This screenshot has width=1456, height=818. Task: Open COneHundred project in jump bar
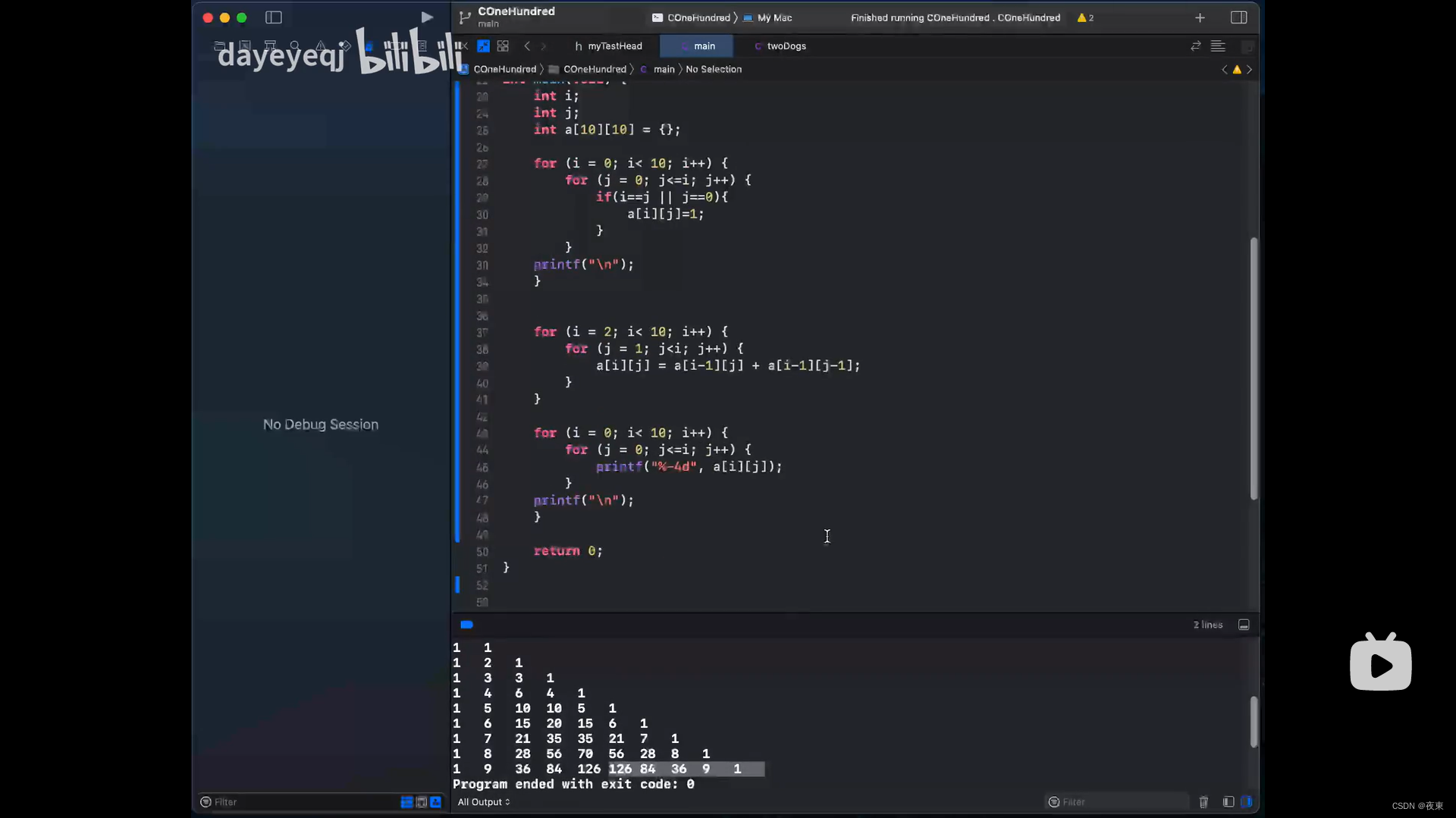[497, 69]
